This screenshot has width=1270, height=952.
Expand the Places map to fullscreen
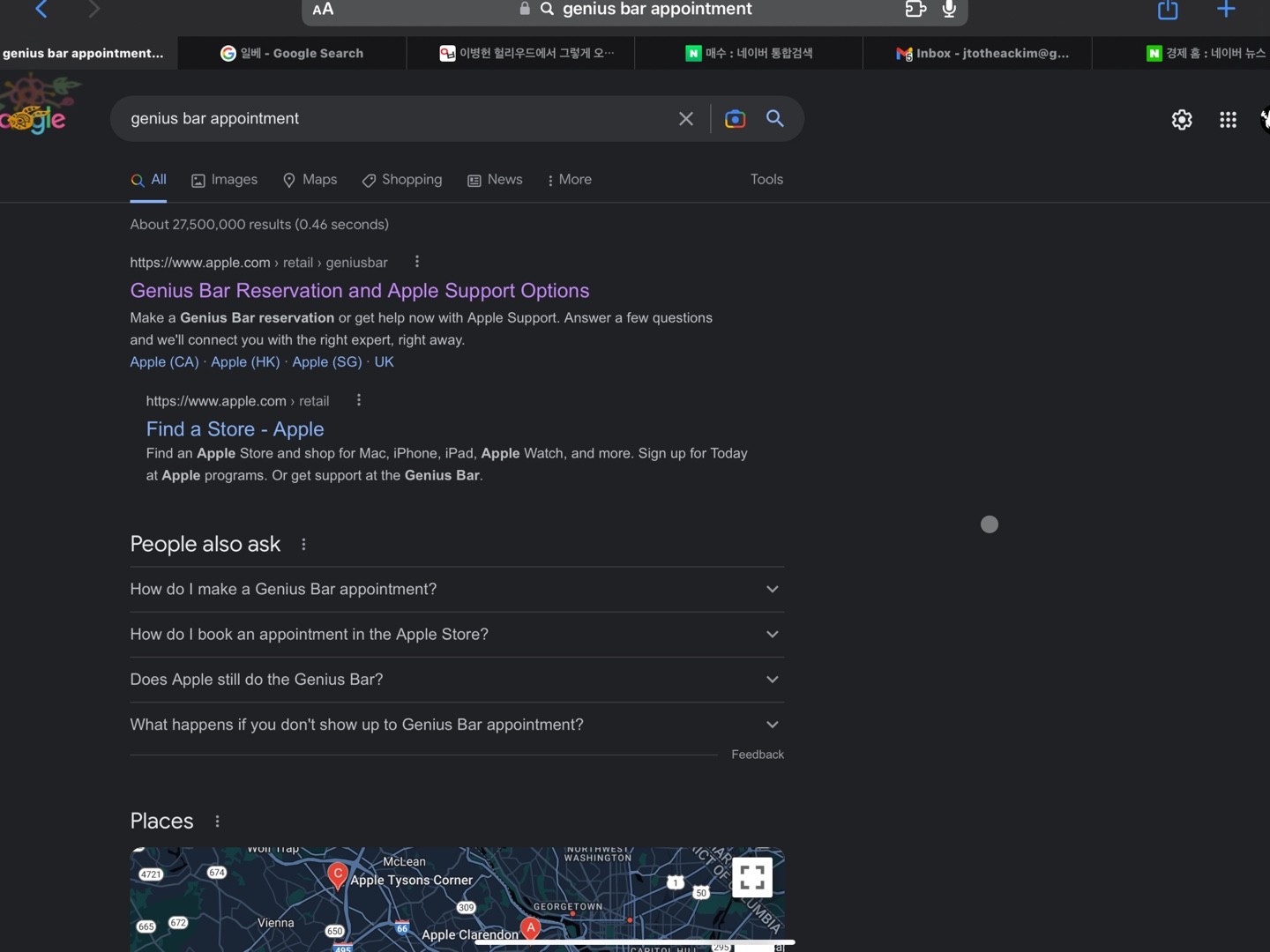751,877
